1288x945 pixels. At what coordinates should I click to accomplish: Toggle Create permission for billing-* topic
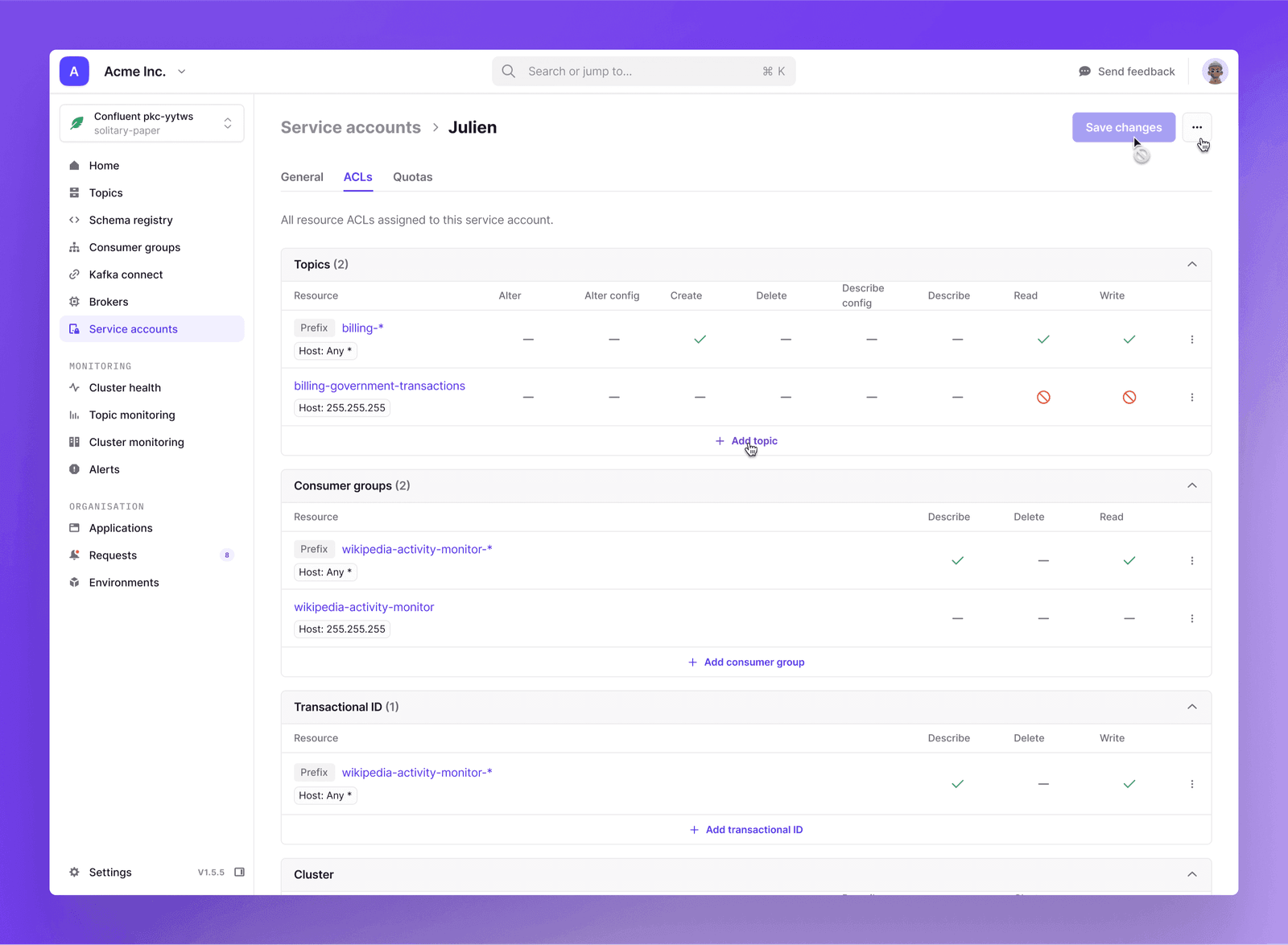point(700,340)
